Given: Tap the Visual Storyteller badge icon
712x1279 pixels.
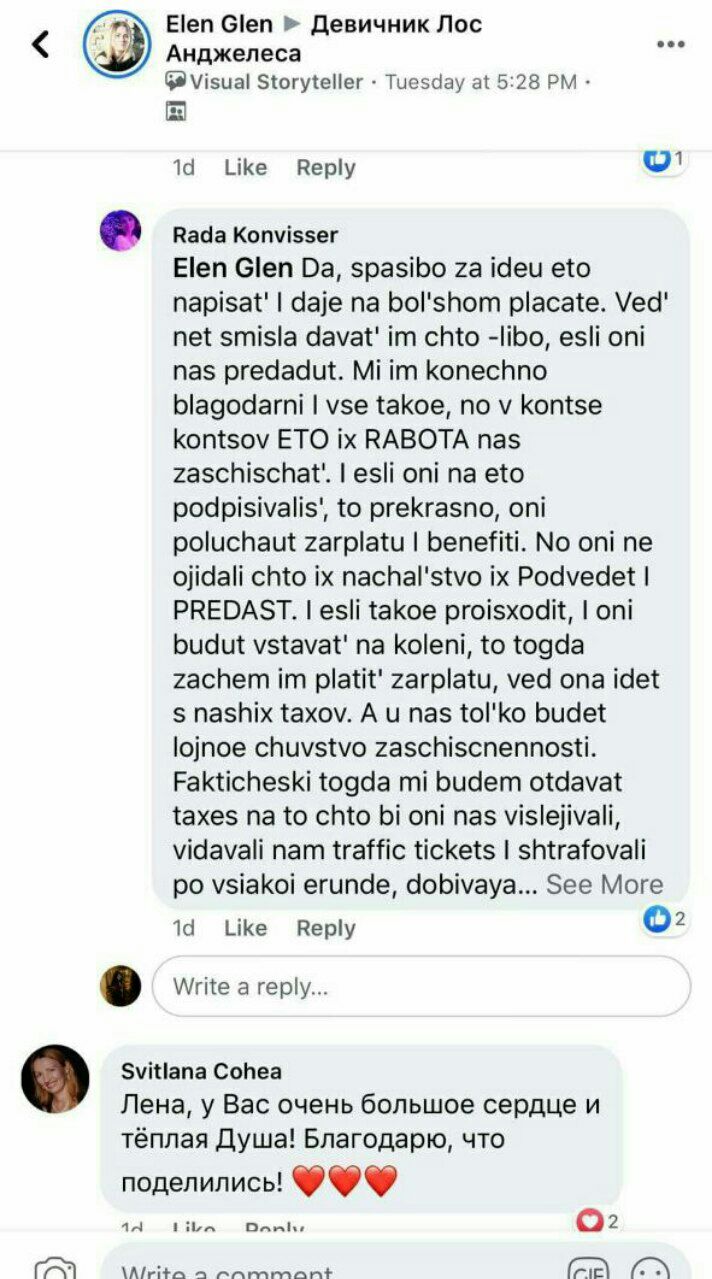Looking at the screenshot, I should pos(176,81).
